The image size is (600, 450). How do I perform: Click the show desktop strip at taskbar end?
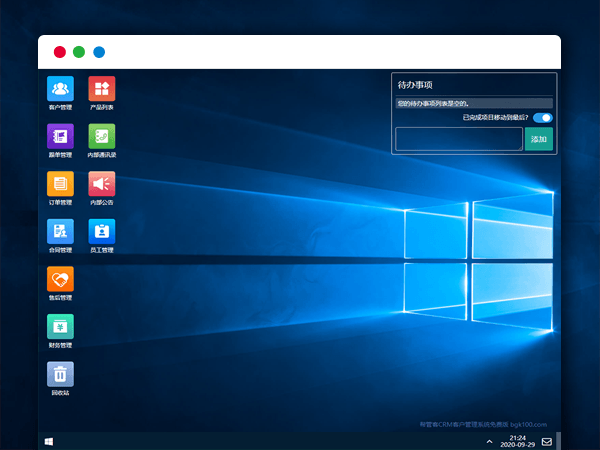tap(559, 440)
